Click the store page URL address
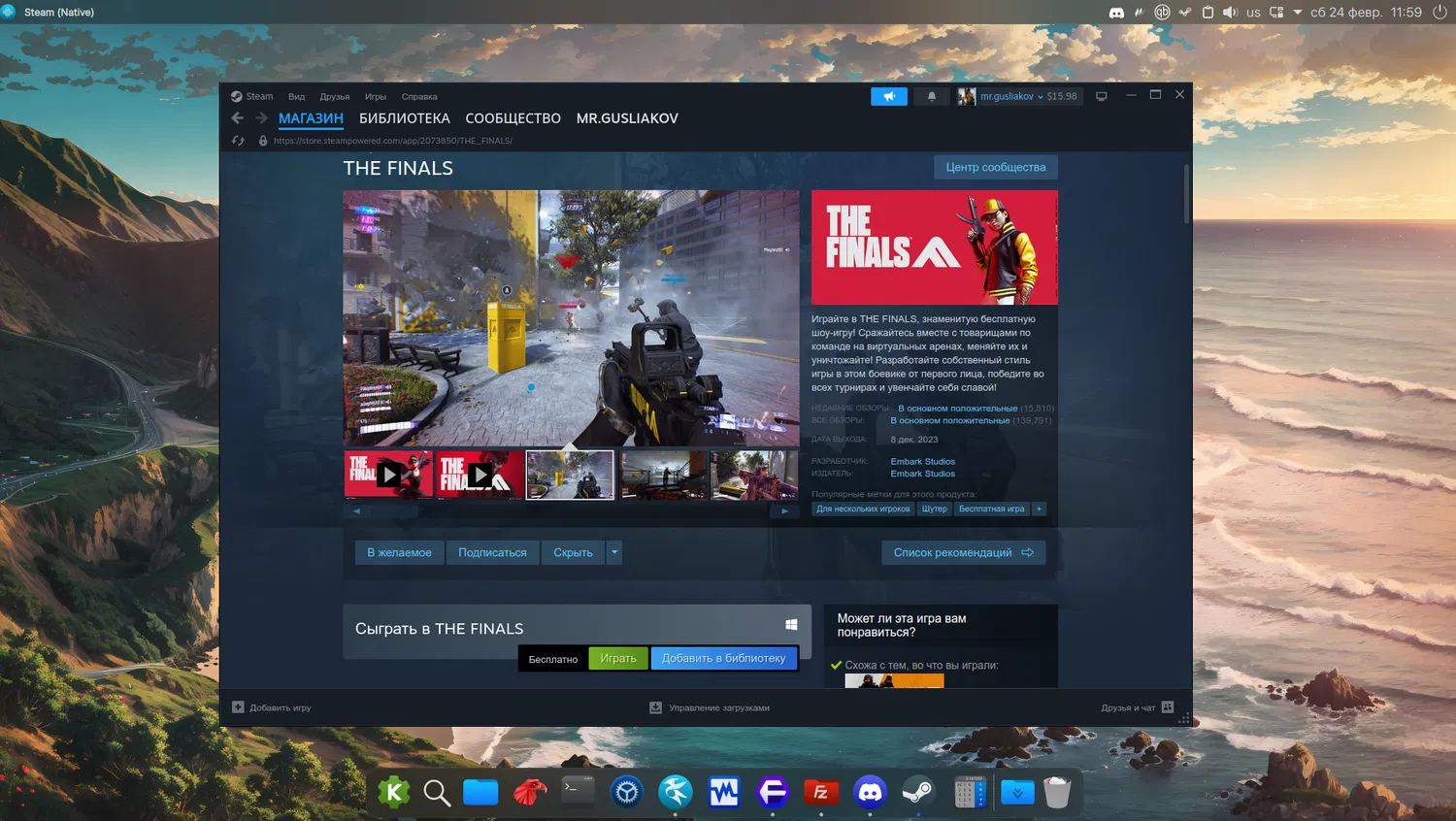 393,141
